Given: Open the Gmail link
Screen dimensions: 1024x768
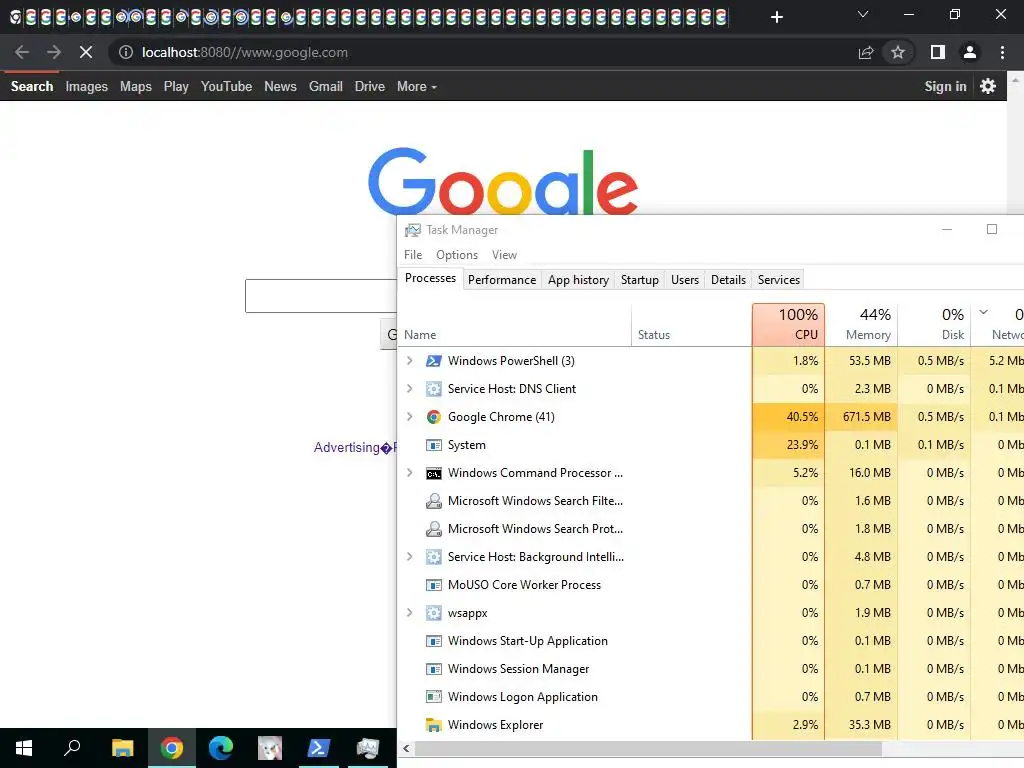Looking at the screenshot, I should (x=326, y=86).
